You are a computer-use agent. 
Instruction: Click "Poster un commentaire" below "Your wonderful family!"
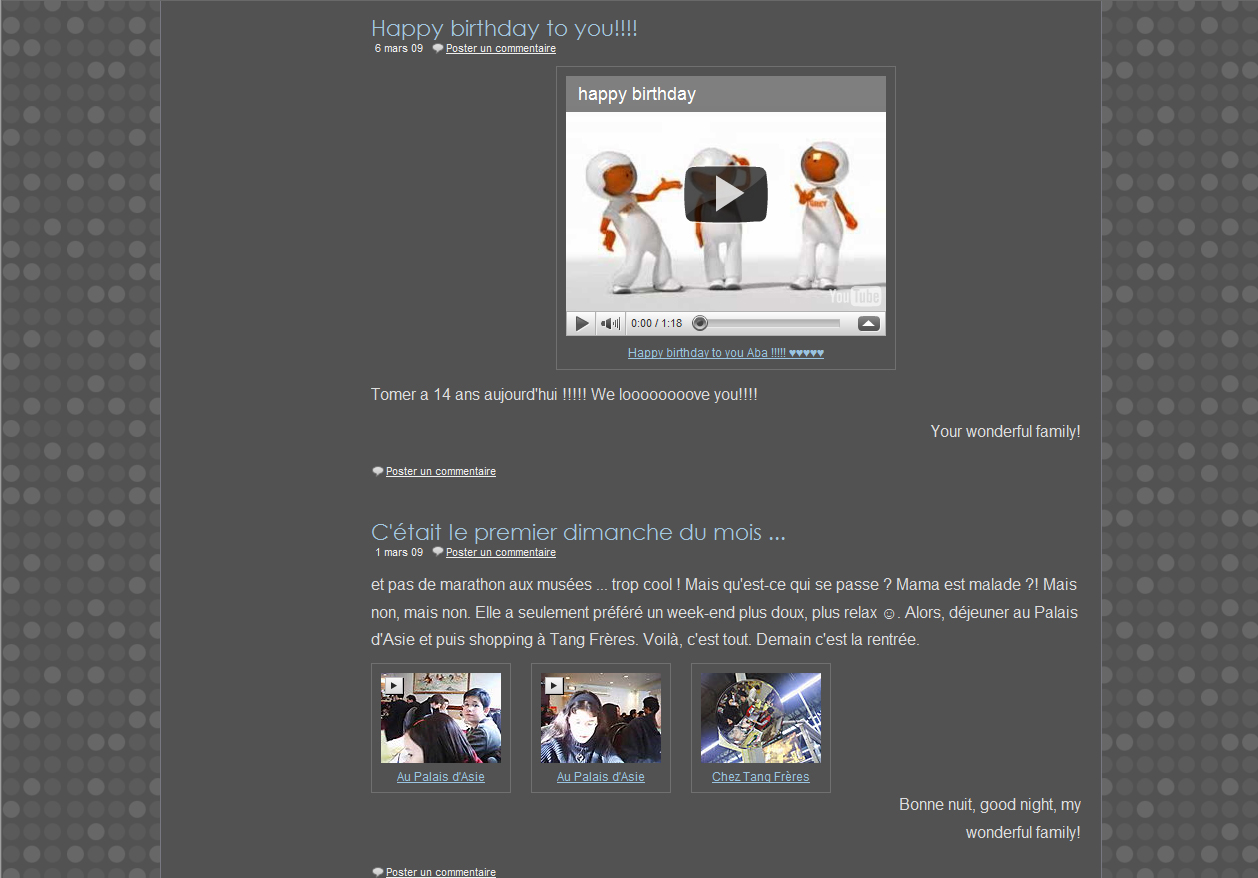pos(440,472)
